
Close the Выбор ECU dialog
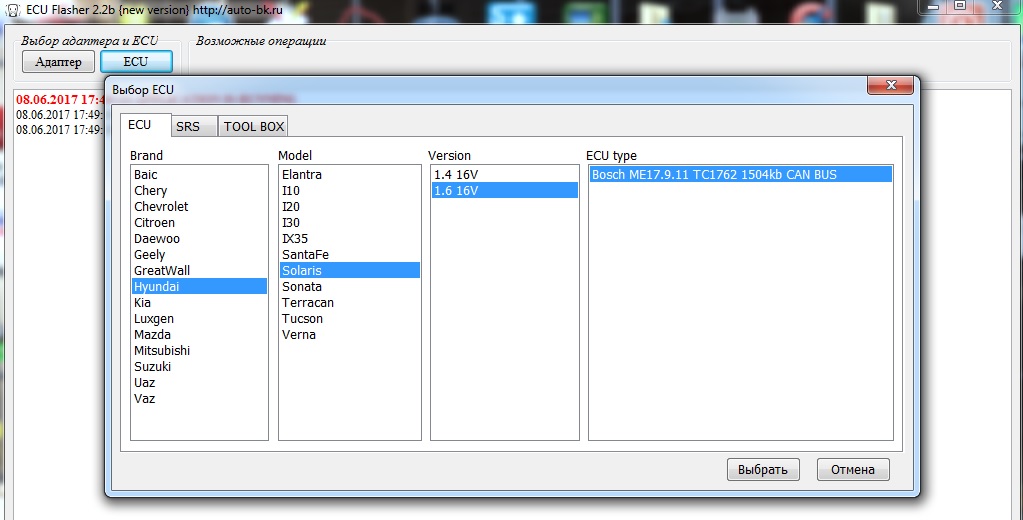pos(891,85)
